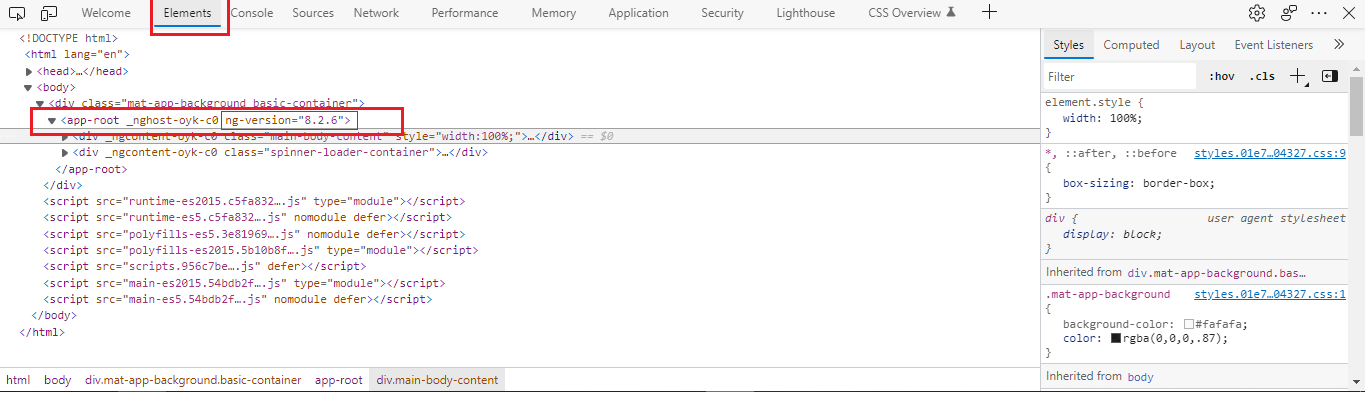Select html in the breadcrumb bar
Viewport: 1365px width, 393px height.
coord(18,380)
